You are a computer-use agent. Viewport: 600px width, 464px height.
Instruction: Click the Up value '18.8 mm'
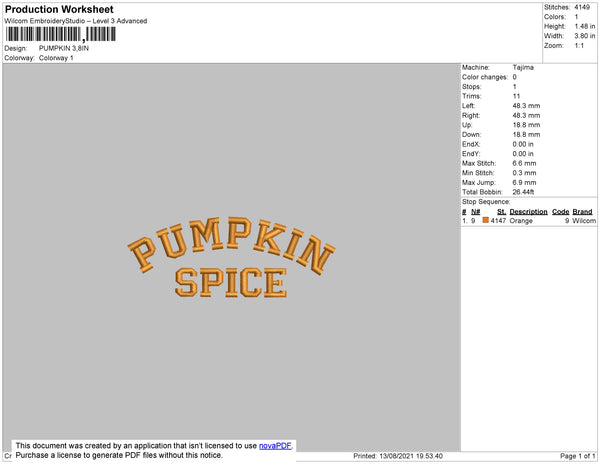coord(526,125)
